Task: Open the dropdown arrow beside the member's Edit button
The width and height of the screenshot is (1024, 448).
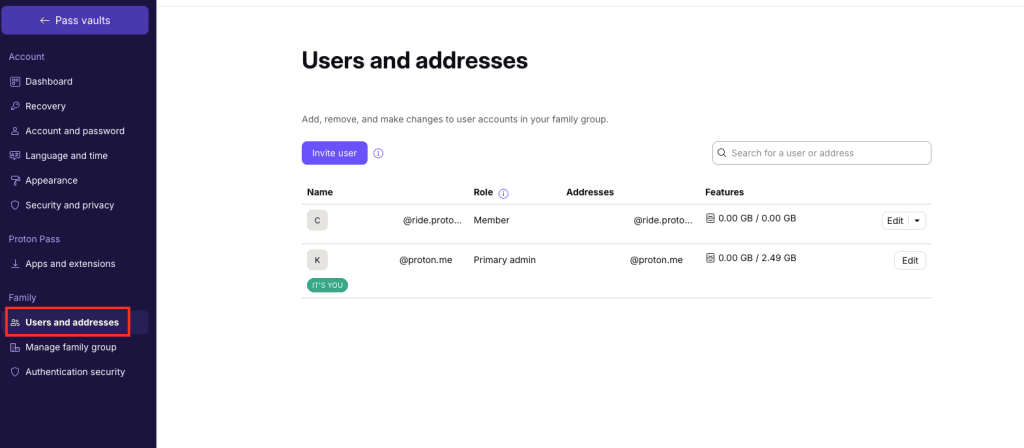Action: (918, 221)
